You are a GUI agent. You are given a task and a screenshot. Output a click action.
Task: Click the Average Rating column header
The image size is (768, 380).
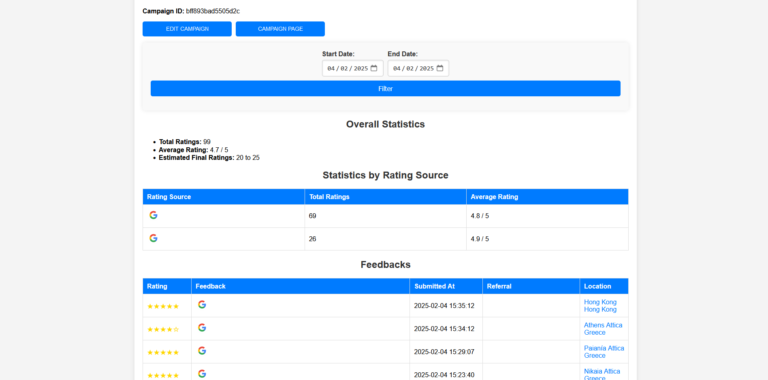pyautogui.click(x=547, y=197)
